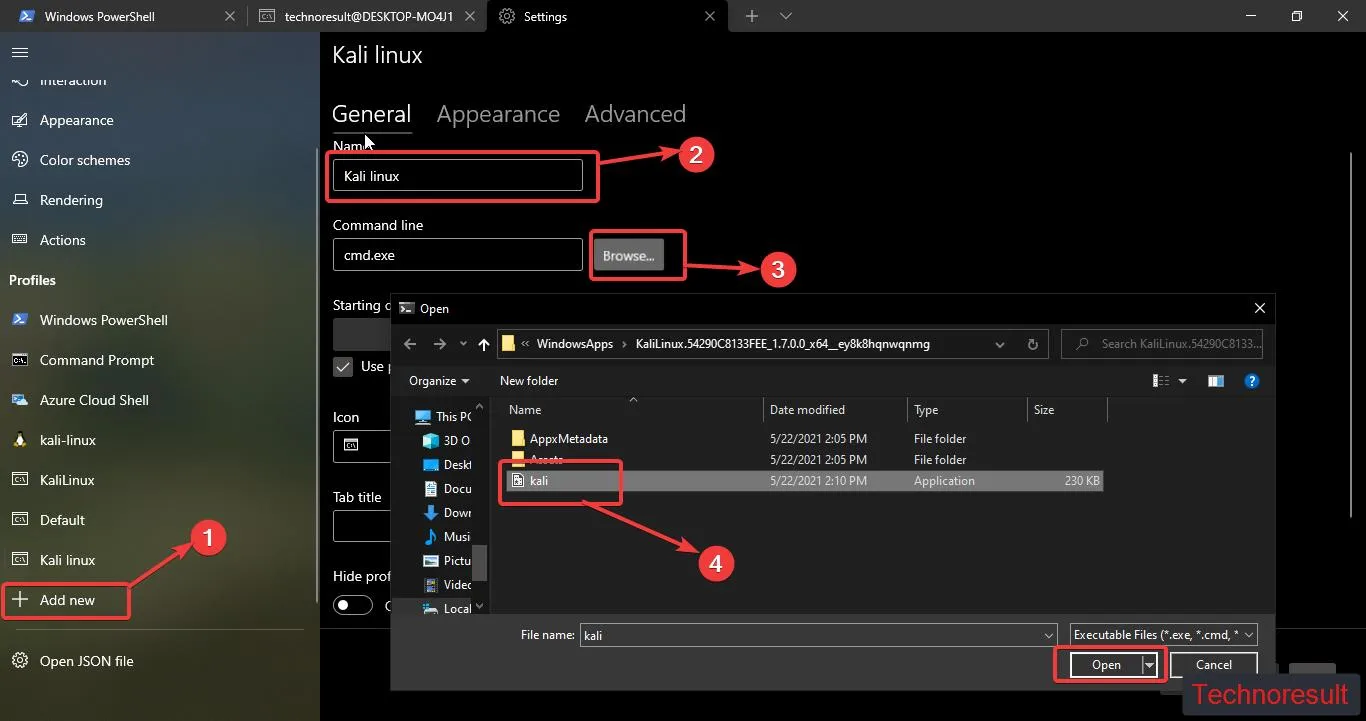
Task: Click the Open JSON file gear icon
Action: coord(19,661)
